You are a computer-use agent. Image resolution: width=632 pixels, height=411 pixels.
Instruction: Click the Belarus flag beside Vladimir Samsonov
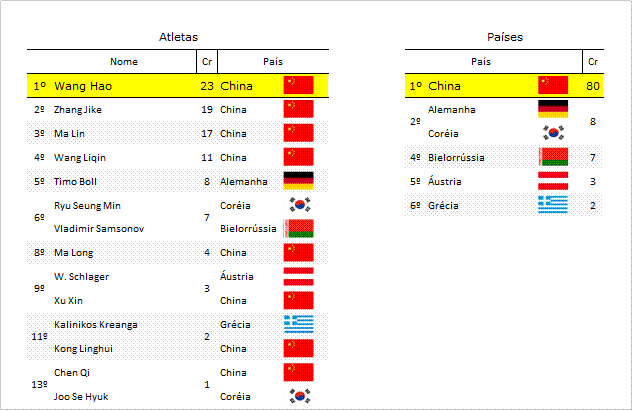click(x=298, y=228)
